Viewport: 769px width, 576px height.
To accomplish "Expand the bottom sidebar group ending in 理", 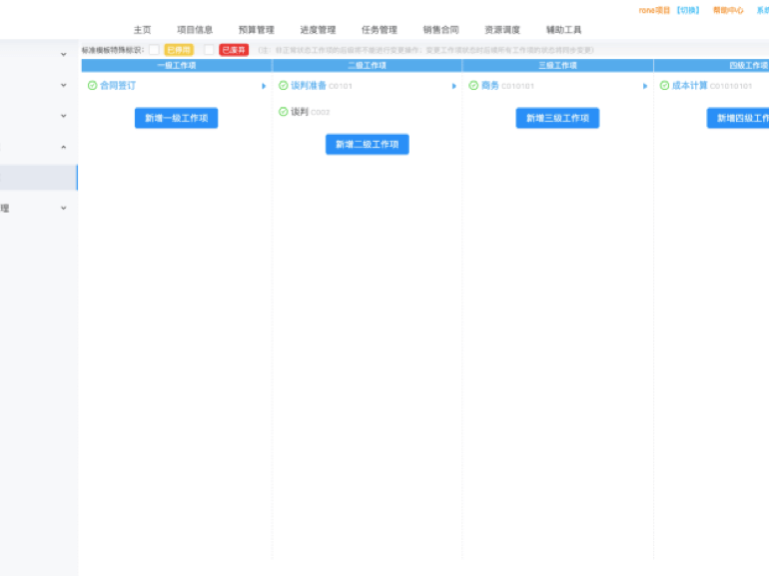I will click(x=64, y=208).
